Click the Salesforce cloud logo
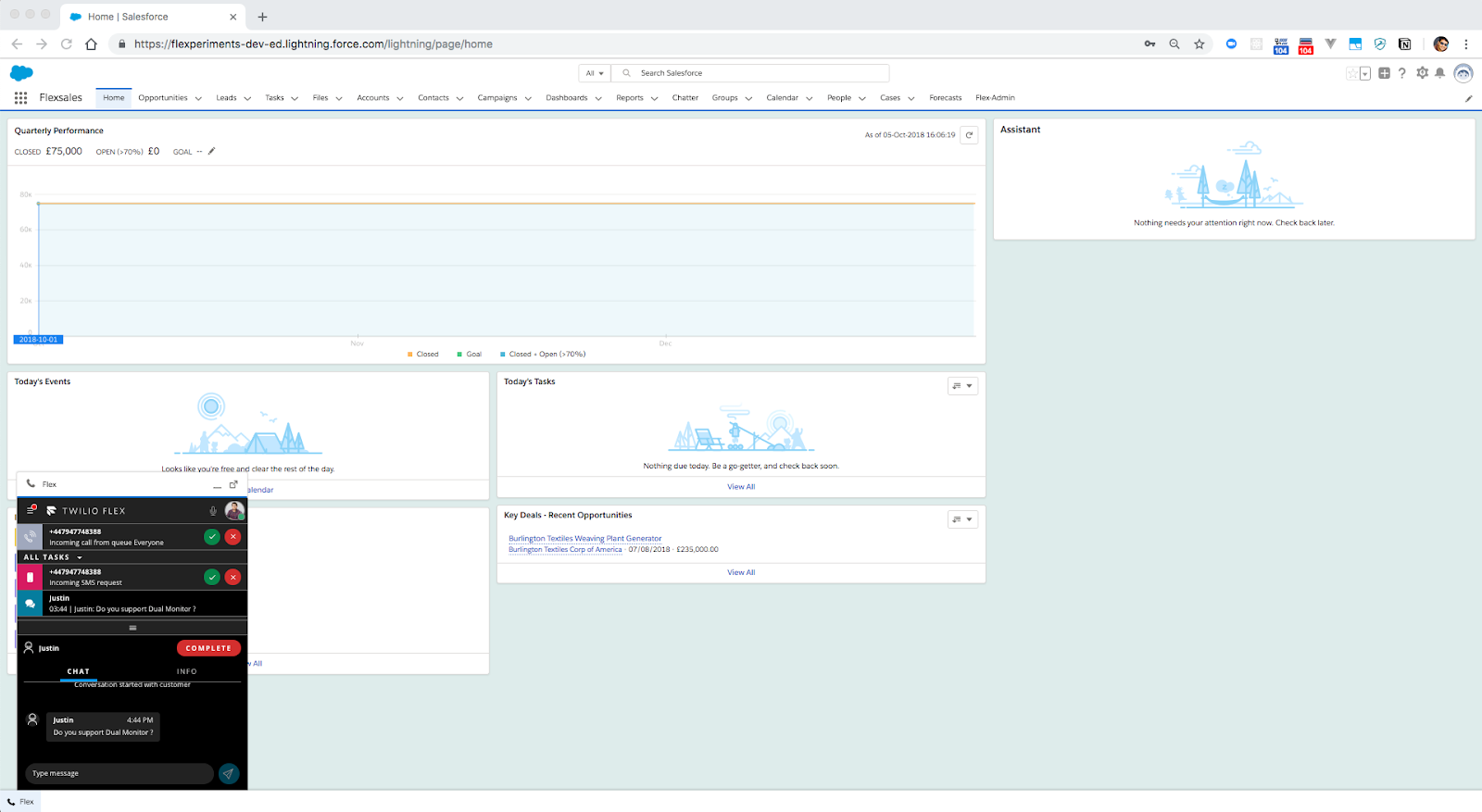1482x812 pixels. [21, 73]
